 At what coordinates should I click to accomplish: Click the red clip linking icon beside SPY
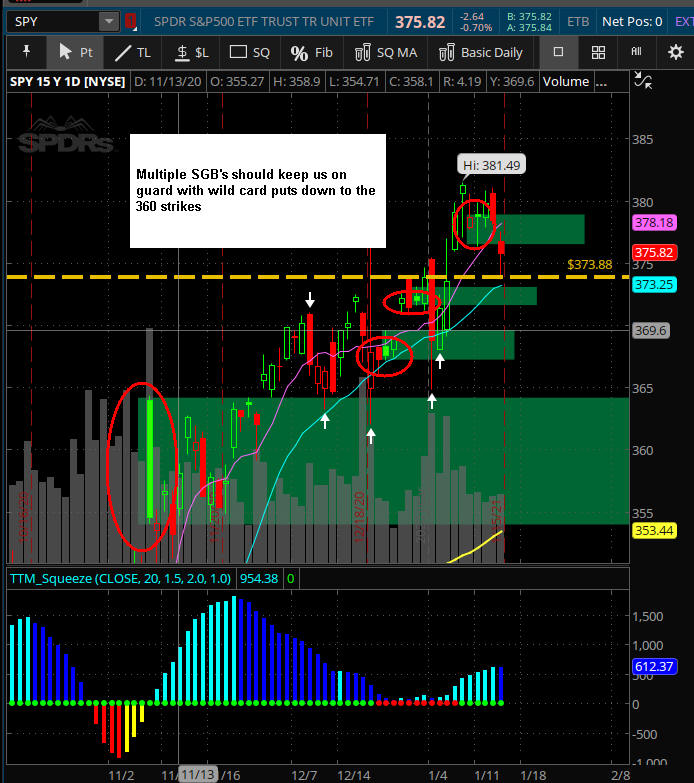click(131, 21)
